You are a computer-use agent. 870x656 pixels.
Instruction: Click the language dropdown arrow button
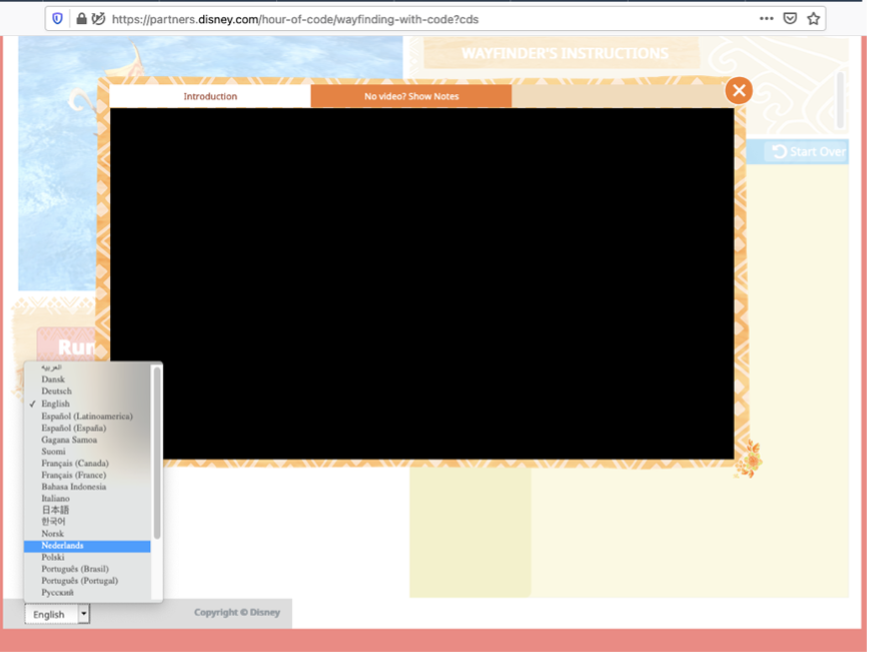[84, 614]
